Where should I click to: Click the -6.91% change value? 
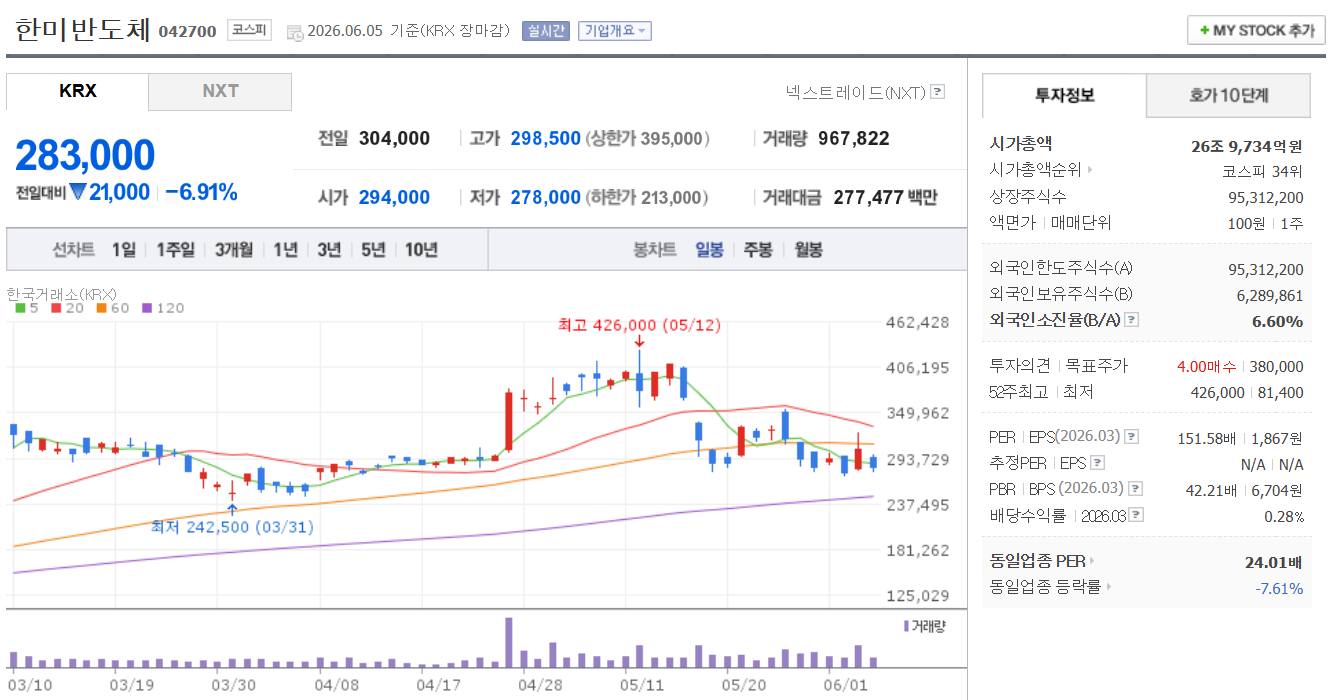(201, 192)
